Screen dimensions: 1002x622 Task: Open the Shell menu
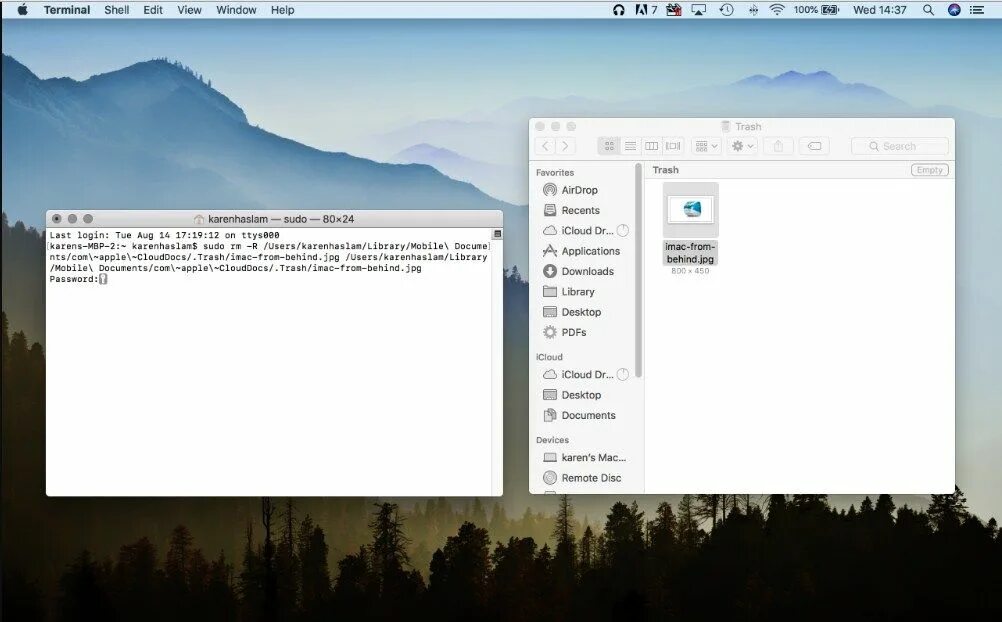tap(116, 10)
